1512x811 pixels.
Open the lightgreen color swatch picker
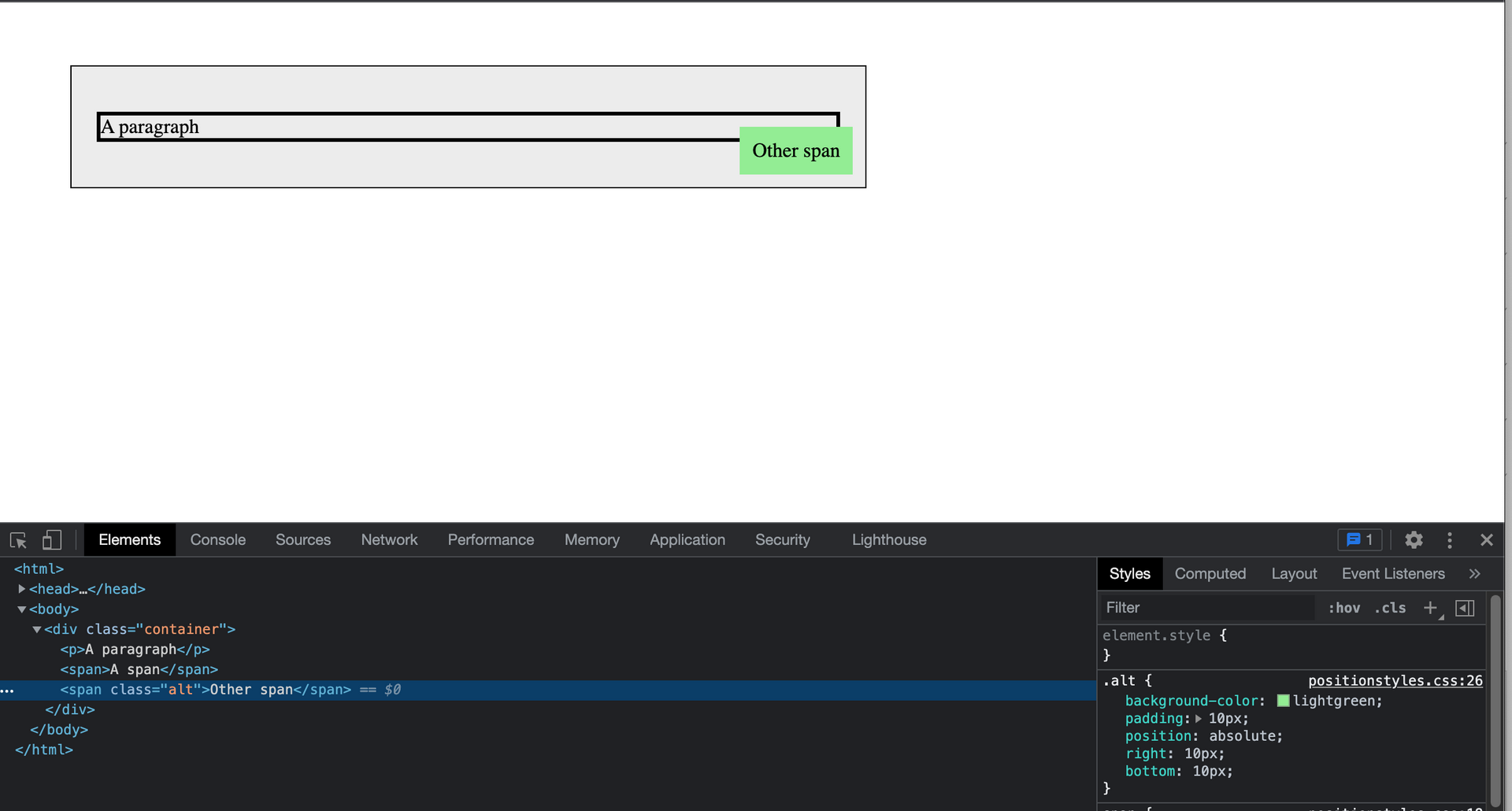(x=1283, y=701)
